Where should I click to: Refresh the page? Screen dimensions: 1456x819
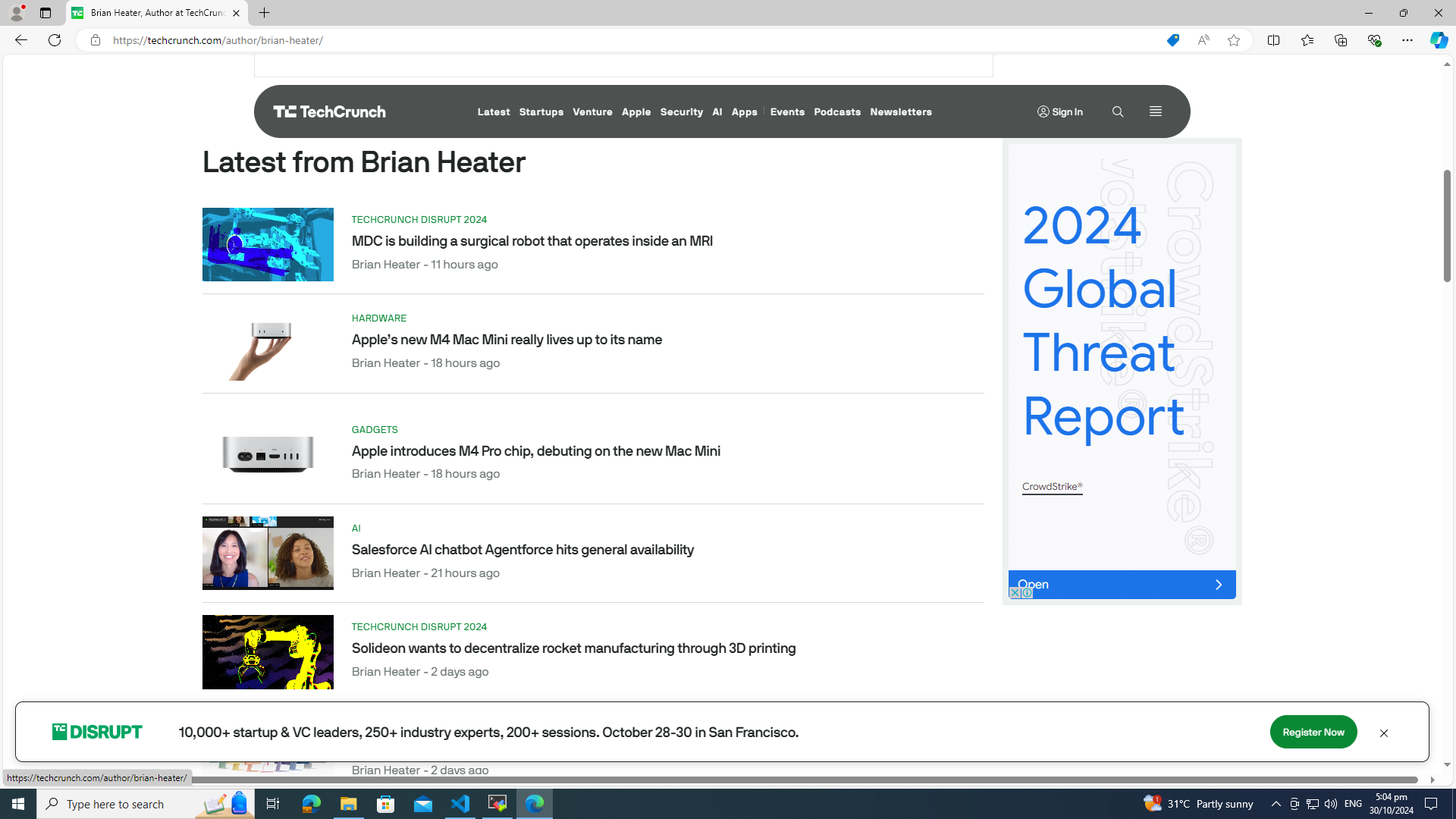click(55, 40)
